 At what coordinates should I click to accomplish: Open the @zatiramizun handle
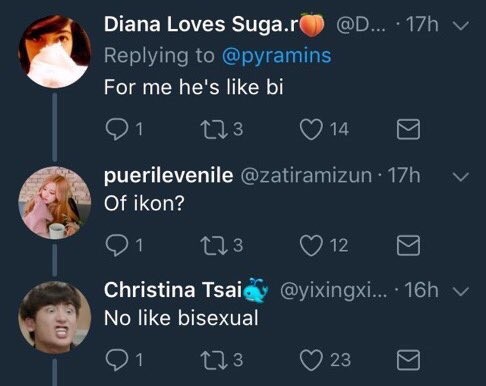[x=306, y=175]
